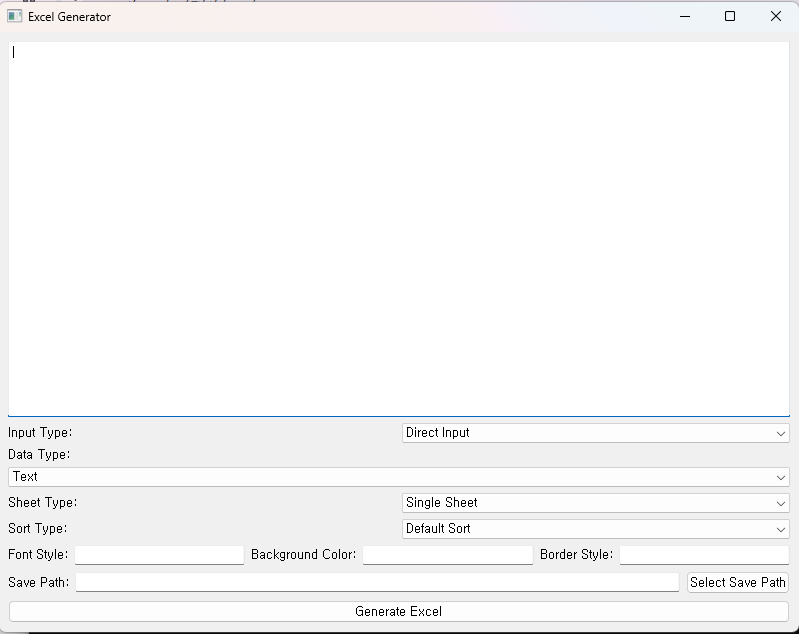Expand the Data Type dropdown showing Text
This screenshot has height=634, width=799.
point(398,477)
